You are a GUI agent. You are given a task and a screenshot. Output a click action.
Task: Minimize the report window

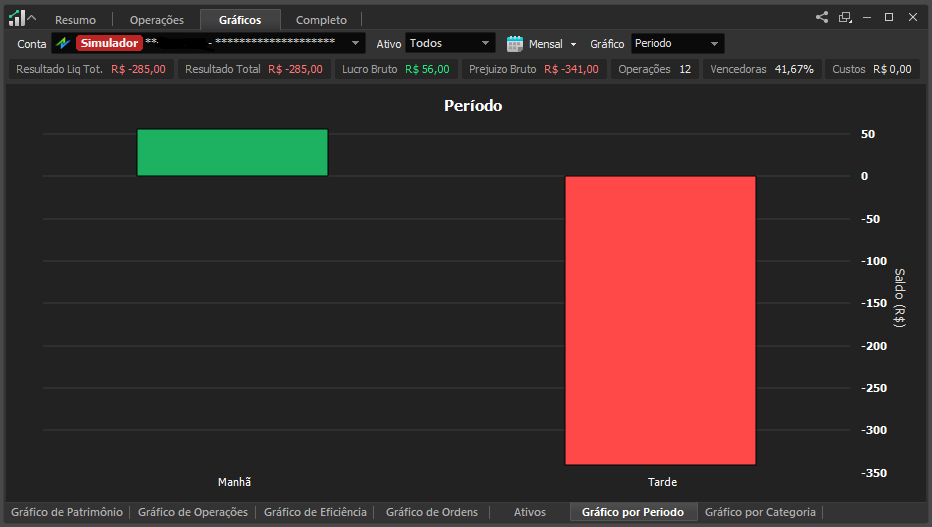867,17
